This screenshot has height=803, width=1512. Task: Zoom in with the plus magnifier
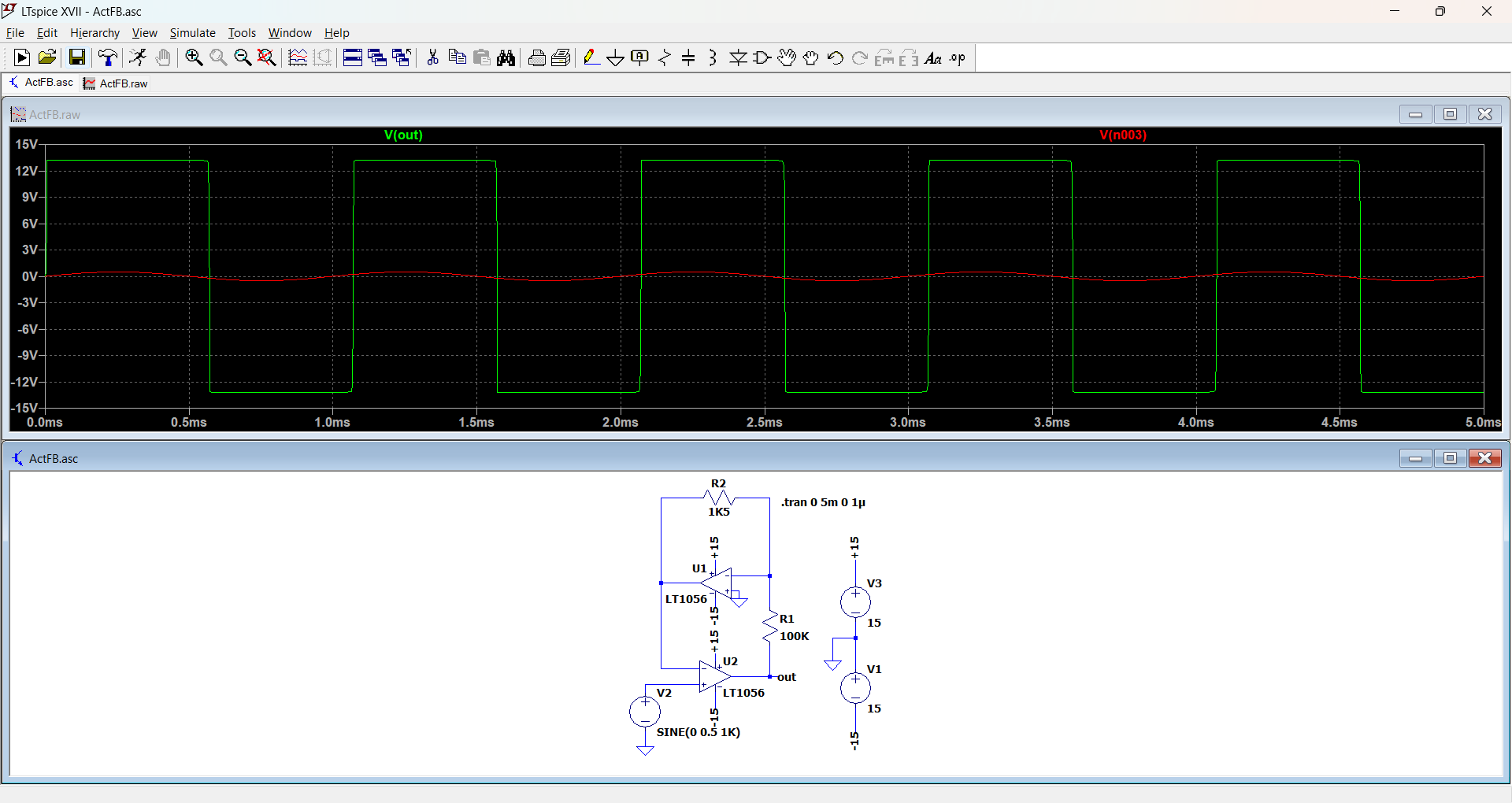click(x=194, y=57)
